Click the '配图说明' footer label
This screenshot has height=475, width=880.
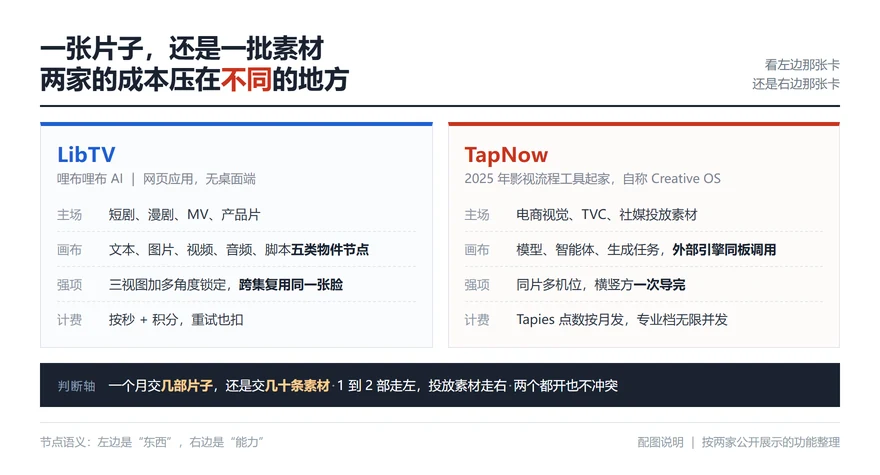(x=661, y=442)
